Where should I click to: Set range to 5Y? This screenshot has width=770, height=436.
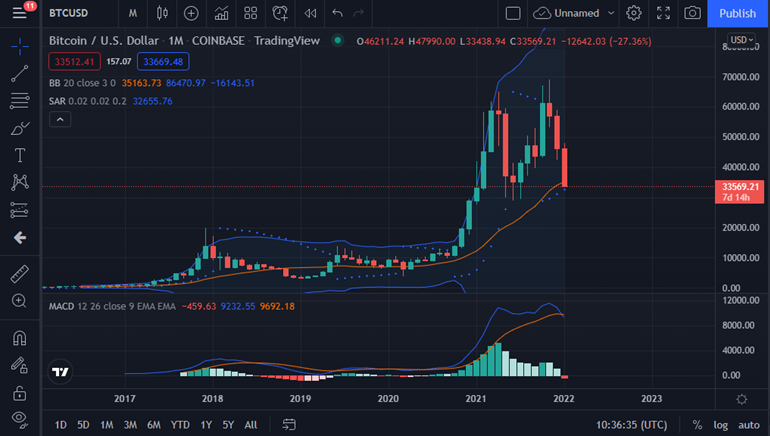pos(228,425)
